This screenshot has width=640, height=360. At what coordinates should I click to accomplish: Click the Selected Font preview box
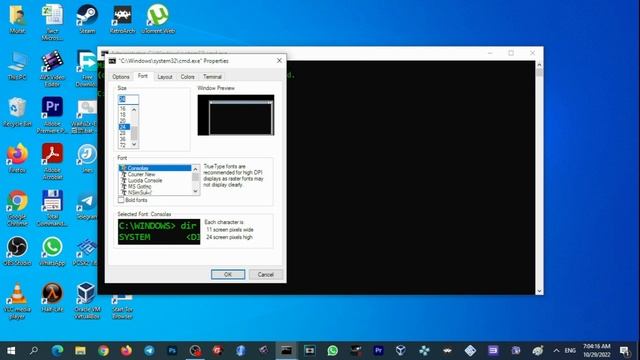[x=159, y=232]
